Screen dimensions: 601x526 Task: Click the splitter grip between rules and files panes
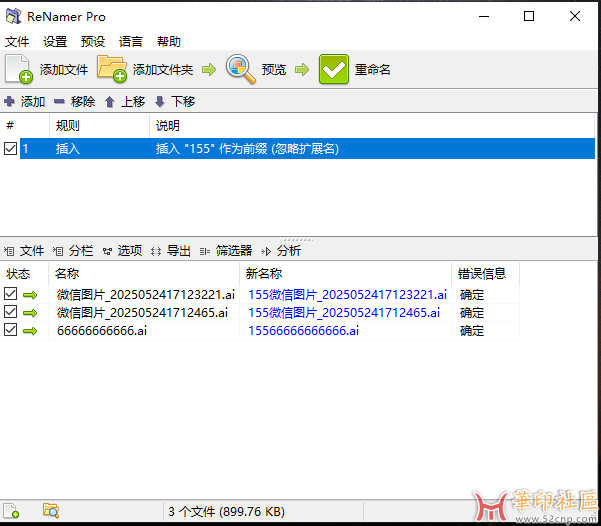[x=298, y=239]
